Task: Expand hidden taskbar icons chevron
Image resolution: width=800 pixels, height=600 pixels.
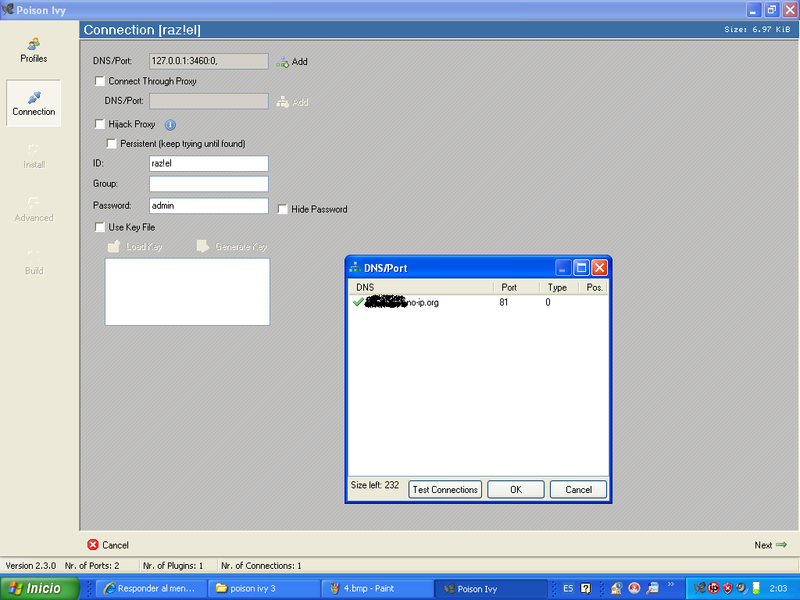Action: [671, 585]
